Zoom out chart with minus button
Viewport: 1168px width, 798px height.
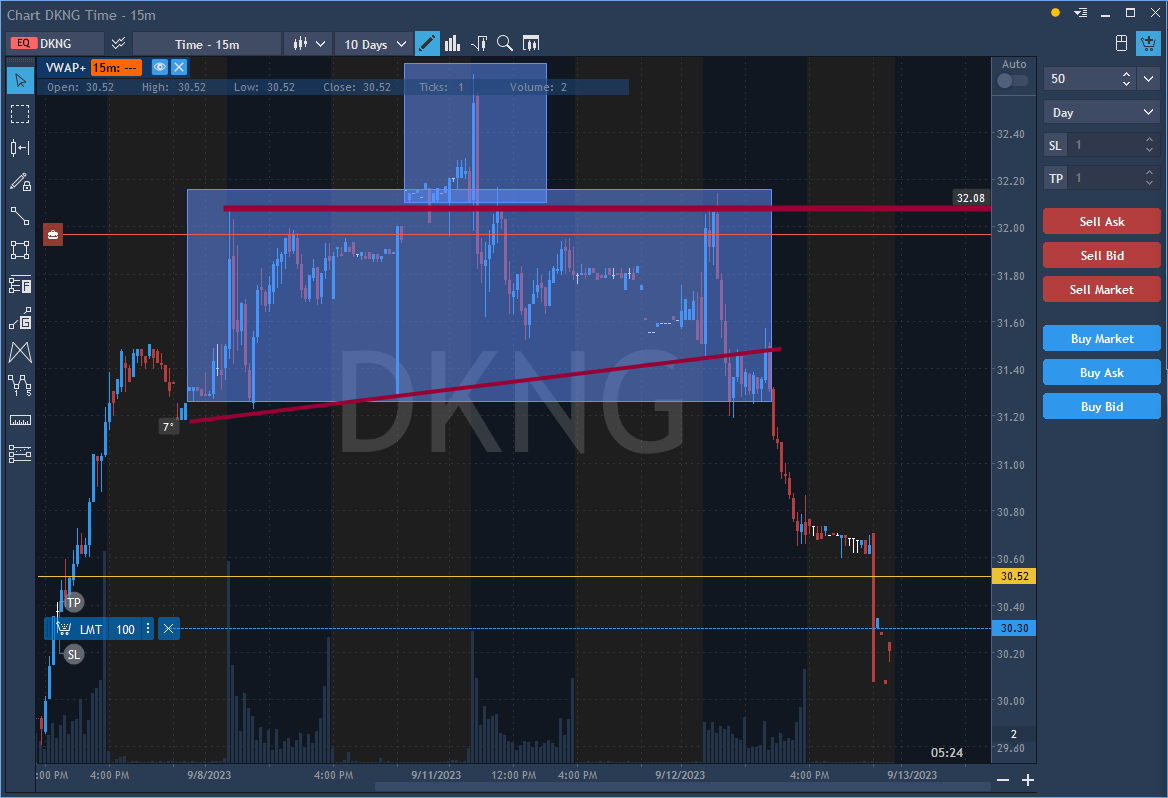pyautogui.click(x=1003, y=780)
